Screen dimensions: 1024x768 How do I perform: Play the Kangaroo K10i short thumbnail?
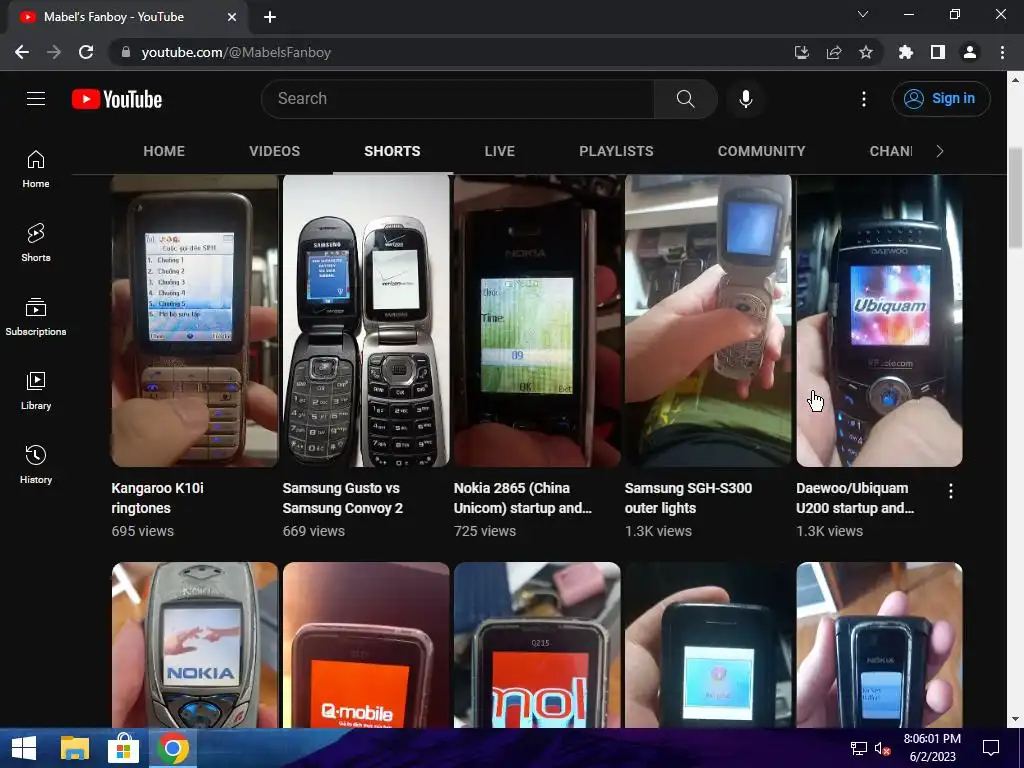coord(195,321)
